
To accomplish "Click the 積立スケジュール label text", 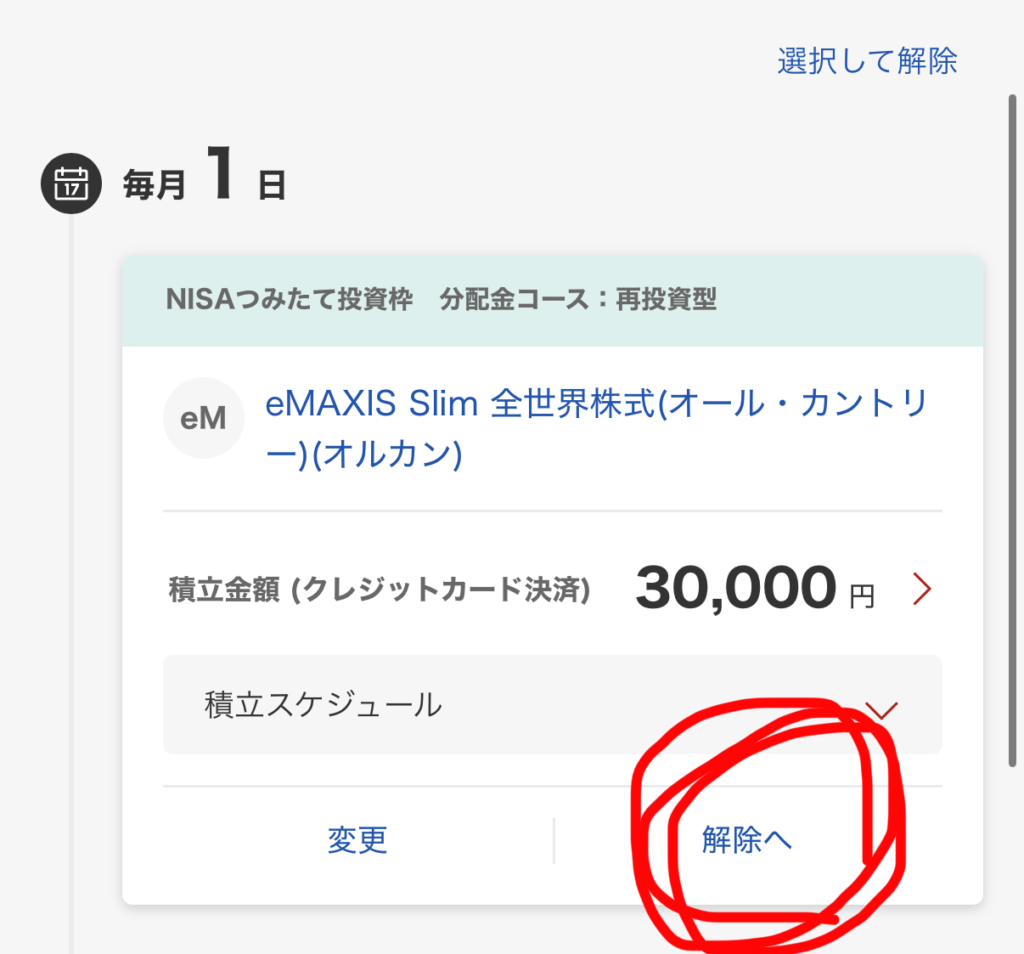I will [x=322, y=705].
